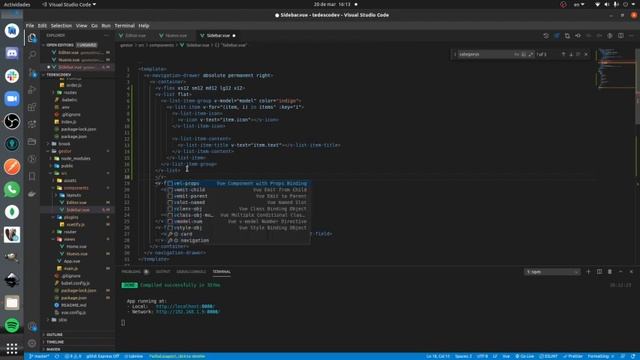Viewport: 640px width, 360px height.
Task: Open the Accounts icon in activity bar
Action: point(32,326)
